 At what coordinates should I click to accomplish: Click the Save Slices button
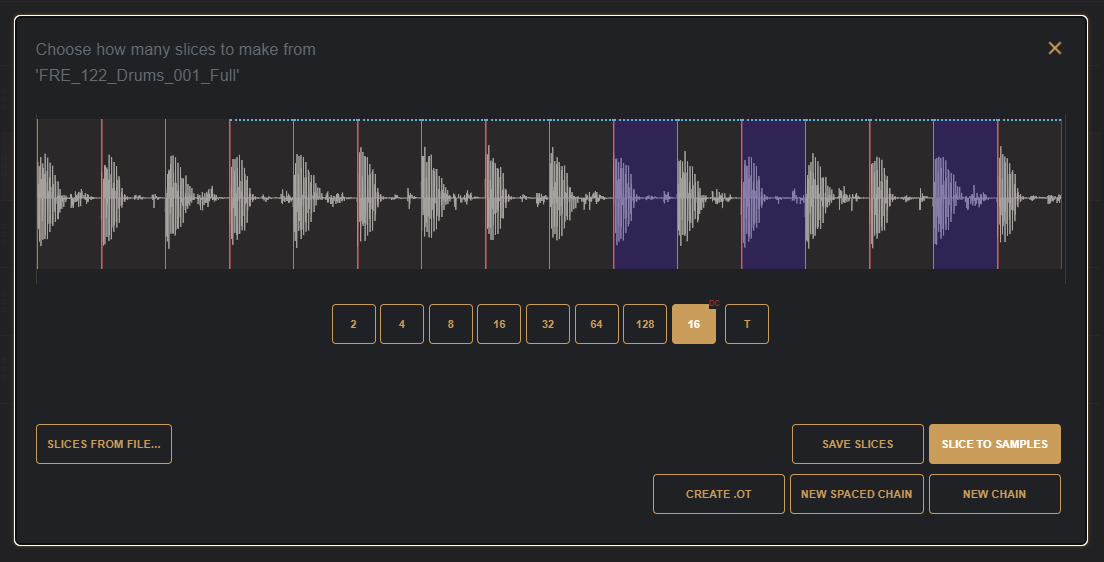tap(858, 444)
